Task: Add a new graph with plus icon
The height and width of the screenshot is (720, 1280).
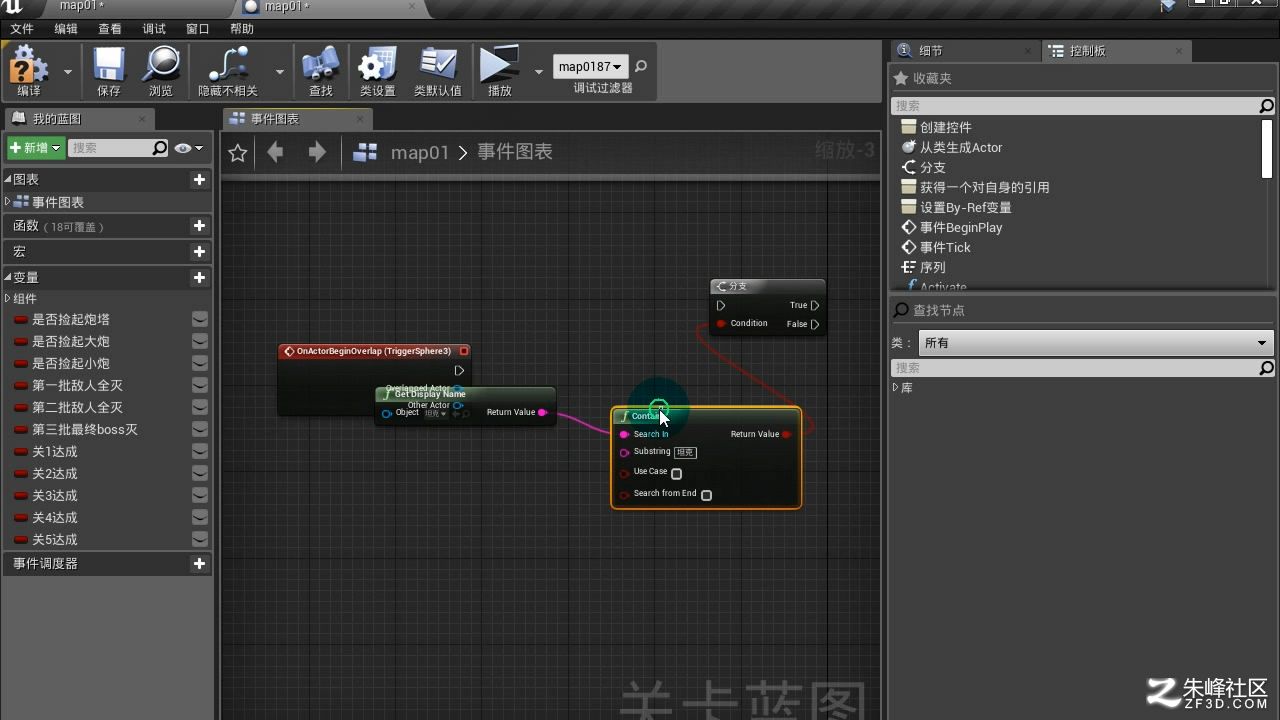Action: pos(199,180)
